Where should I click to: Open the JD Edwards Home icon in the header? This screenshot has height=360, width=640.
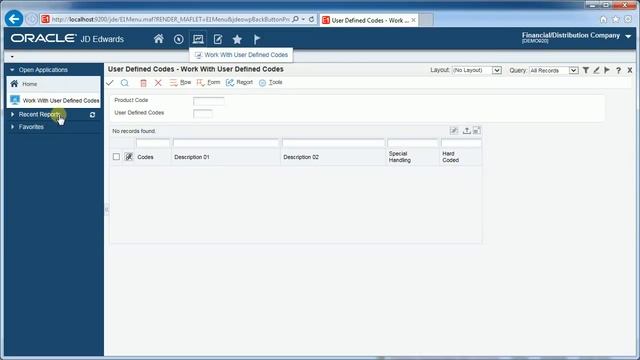pyautogui.click(x=158, y=39)
